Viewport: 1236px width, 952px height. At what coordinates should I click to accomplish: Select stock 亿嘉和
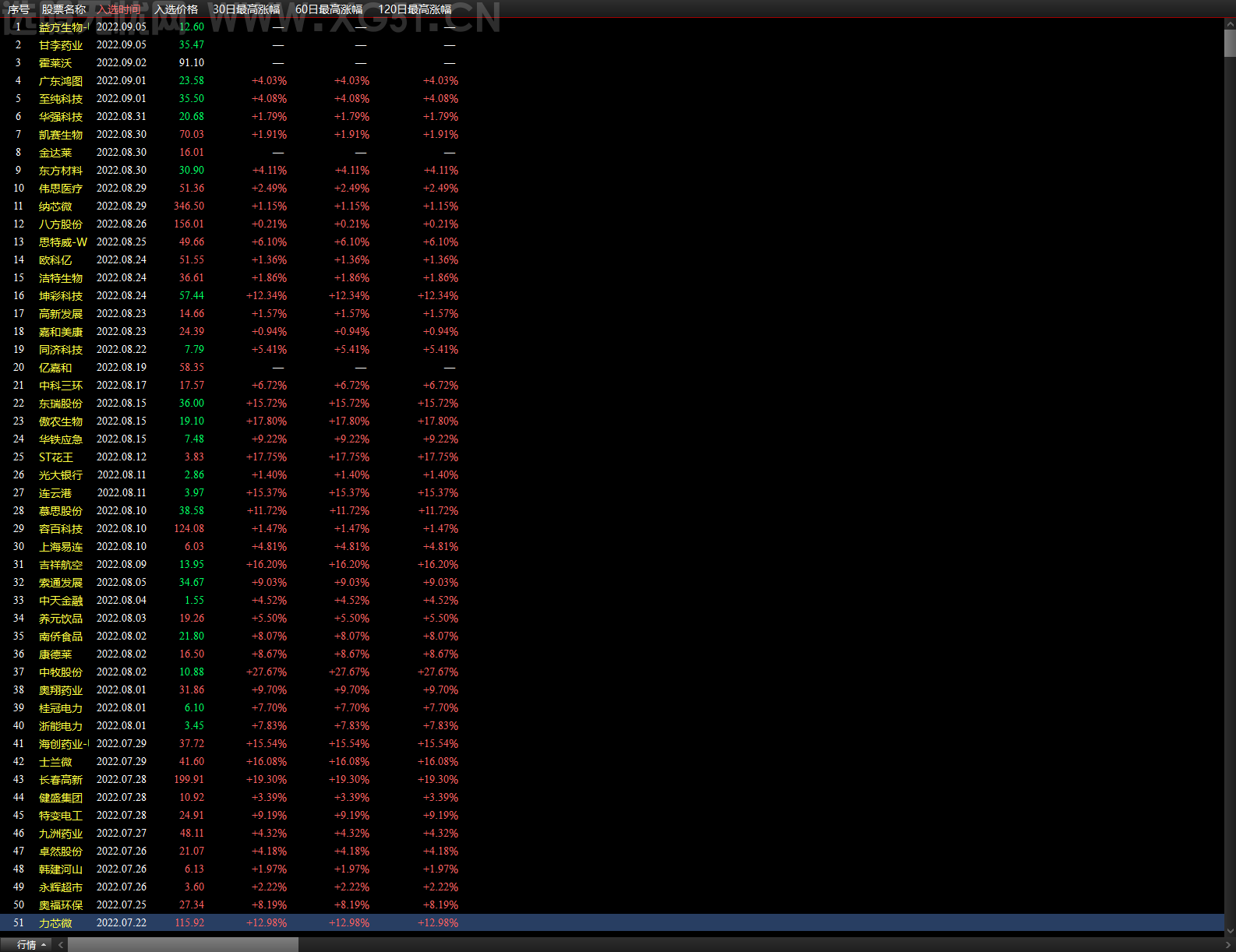point(55,368)
